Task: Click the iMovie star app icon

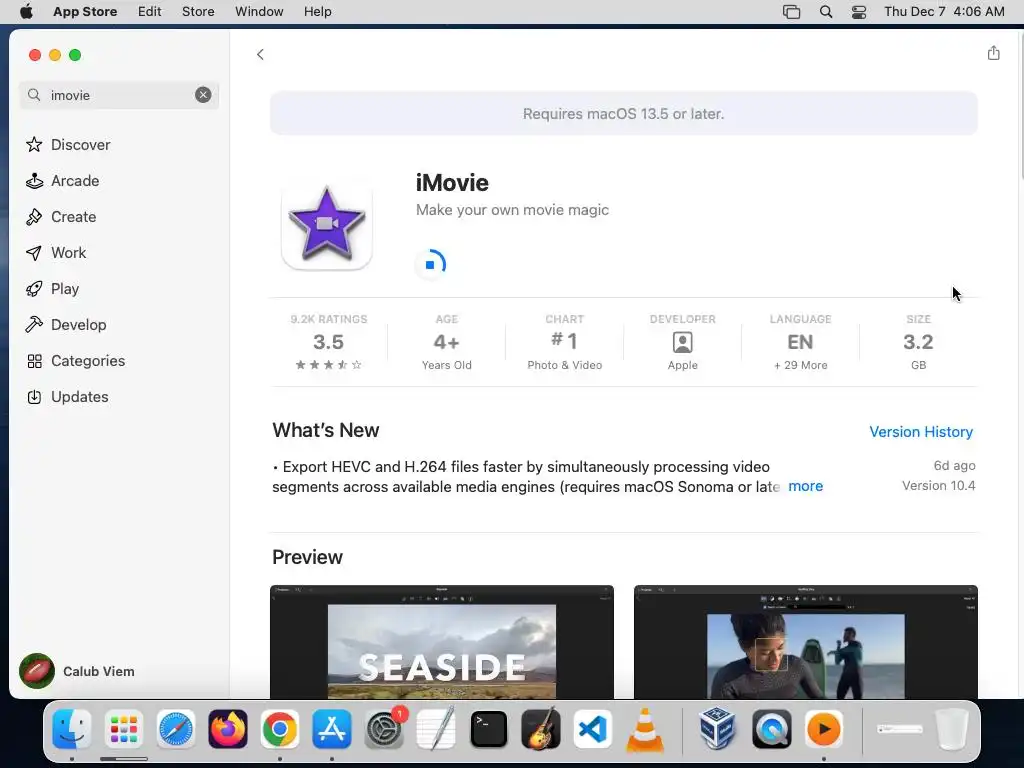Action: click(327, 224)
